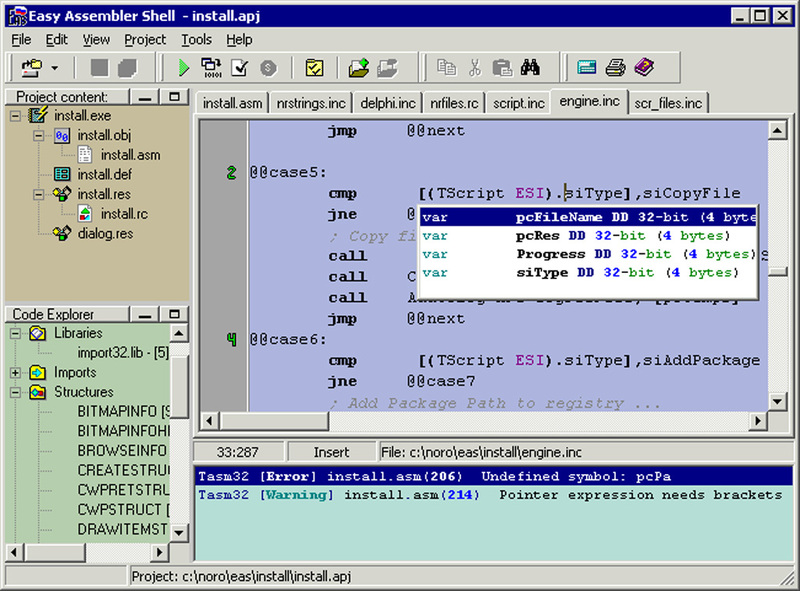Click the editor scroll down arrow

[x=777, y=402]
